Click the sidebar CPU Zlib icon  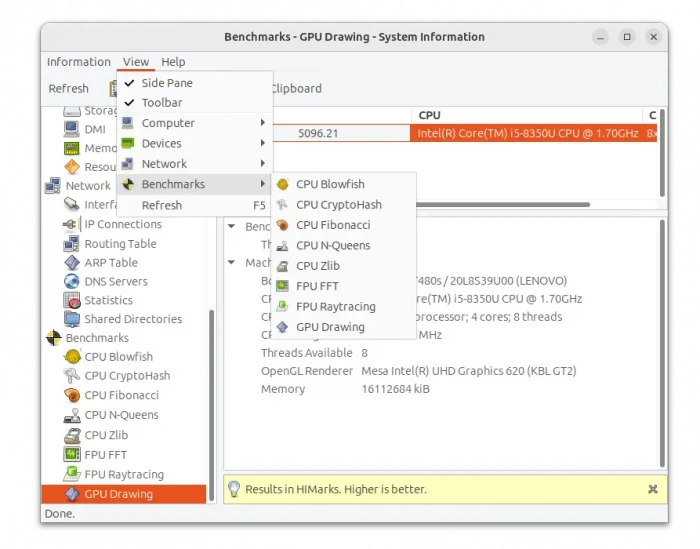(72, 435)
